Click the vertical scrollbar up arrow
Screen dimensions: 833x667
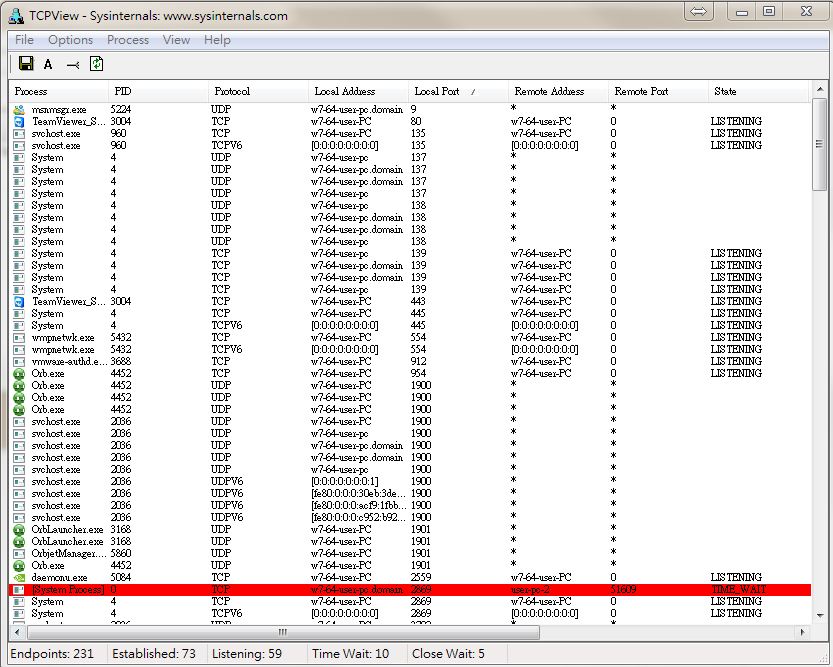coord(820,89)
